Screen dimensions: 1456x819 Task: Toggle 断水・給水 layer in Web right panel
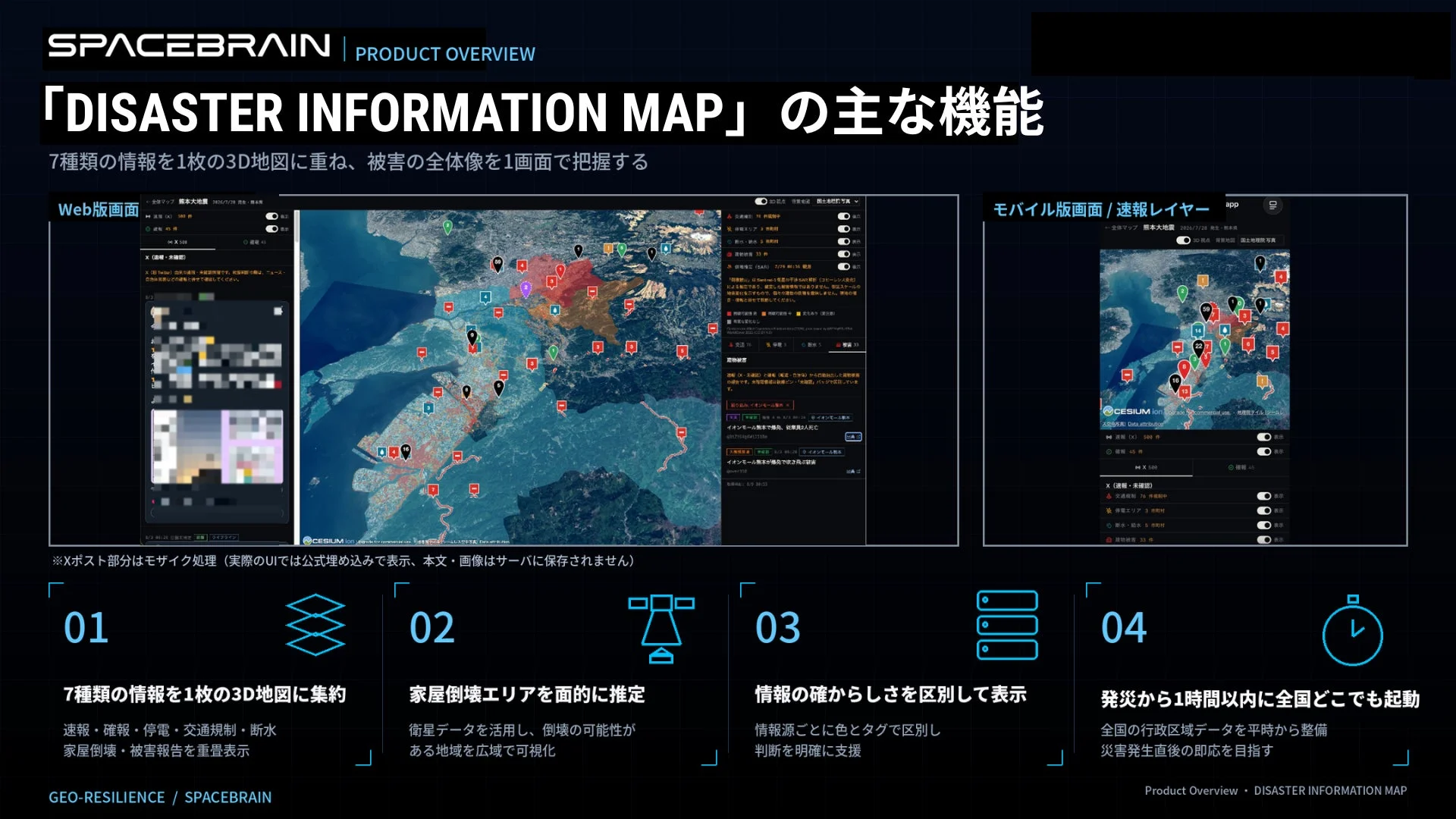[x=843, y=241]
